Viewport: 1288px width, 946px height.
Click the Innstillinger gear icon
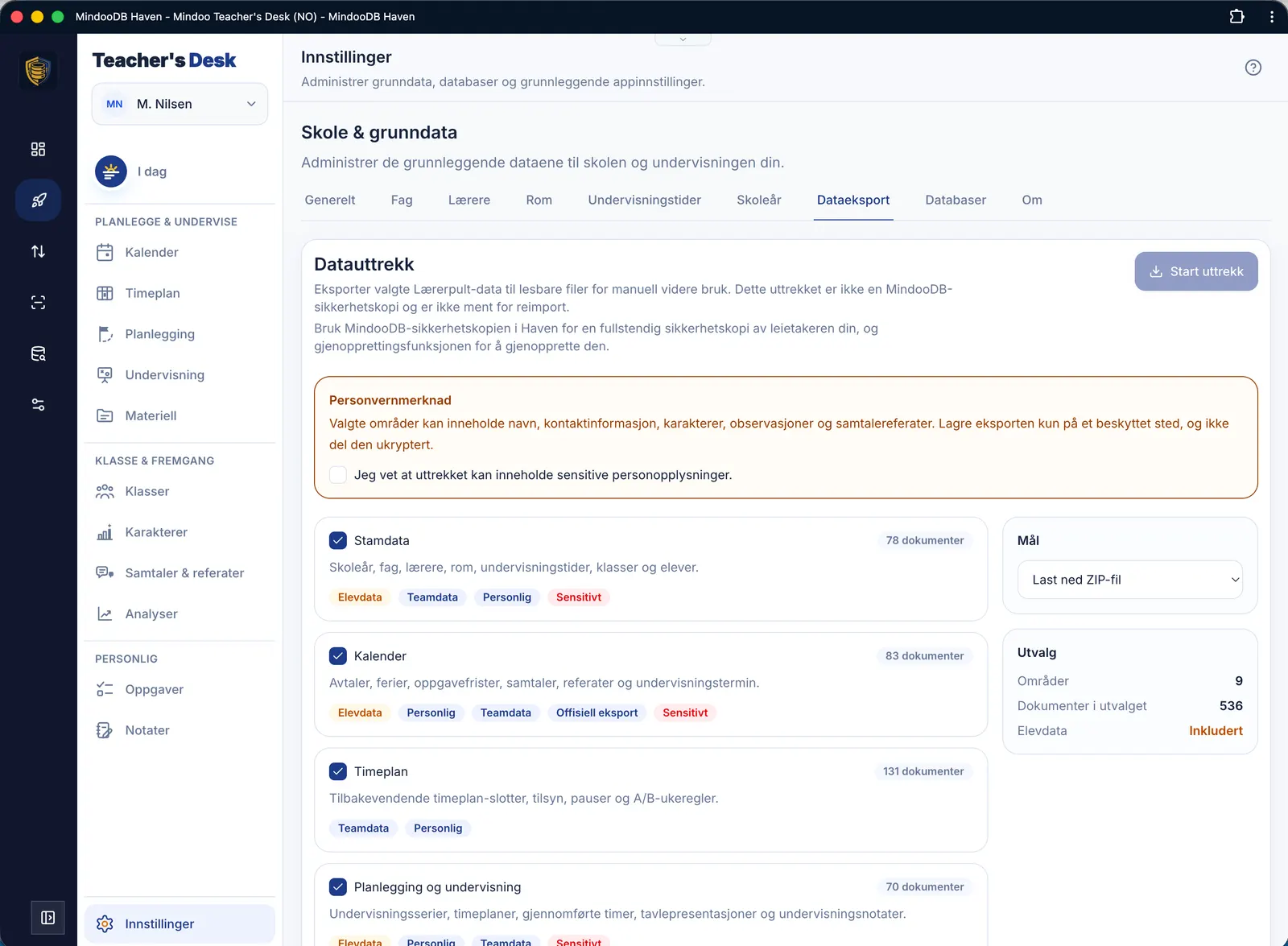pyautogui.click(x=105, y=923)
